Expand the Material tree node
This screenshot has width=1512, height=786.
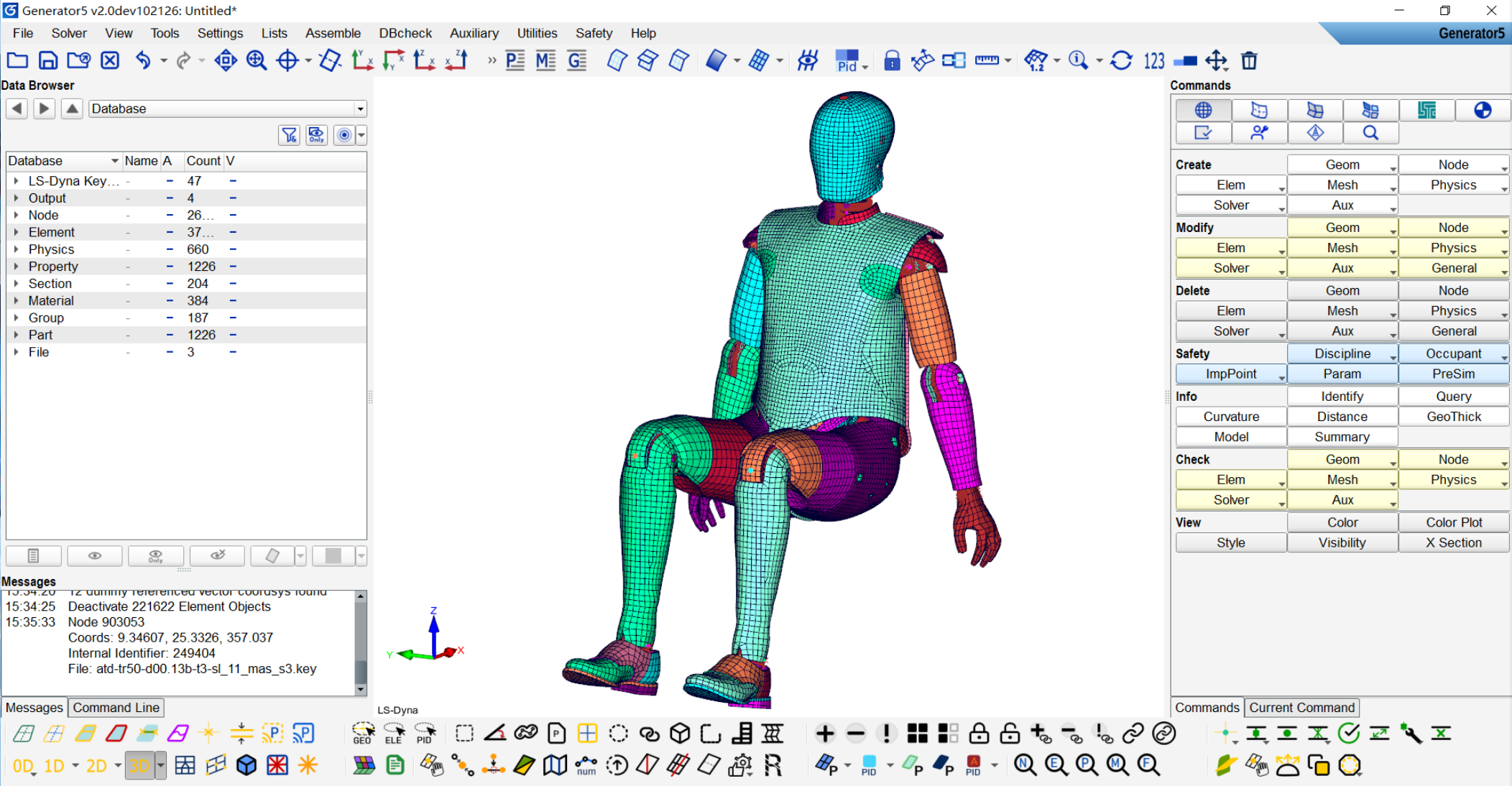pos(16,300)
